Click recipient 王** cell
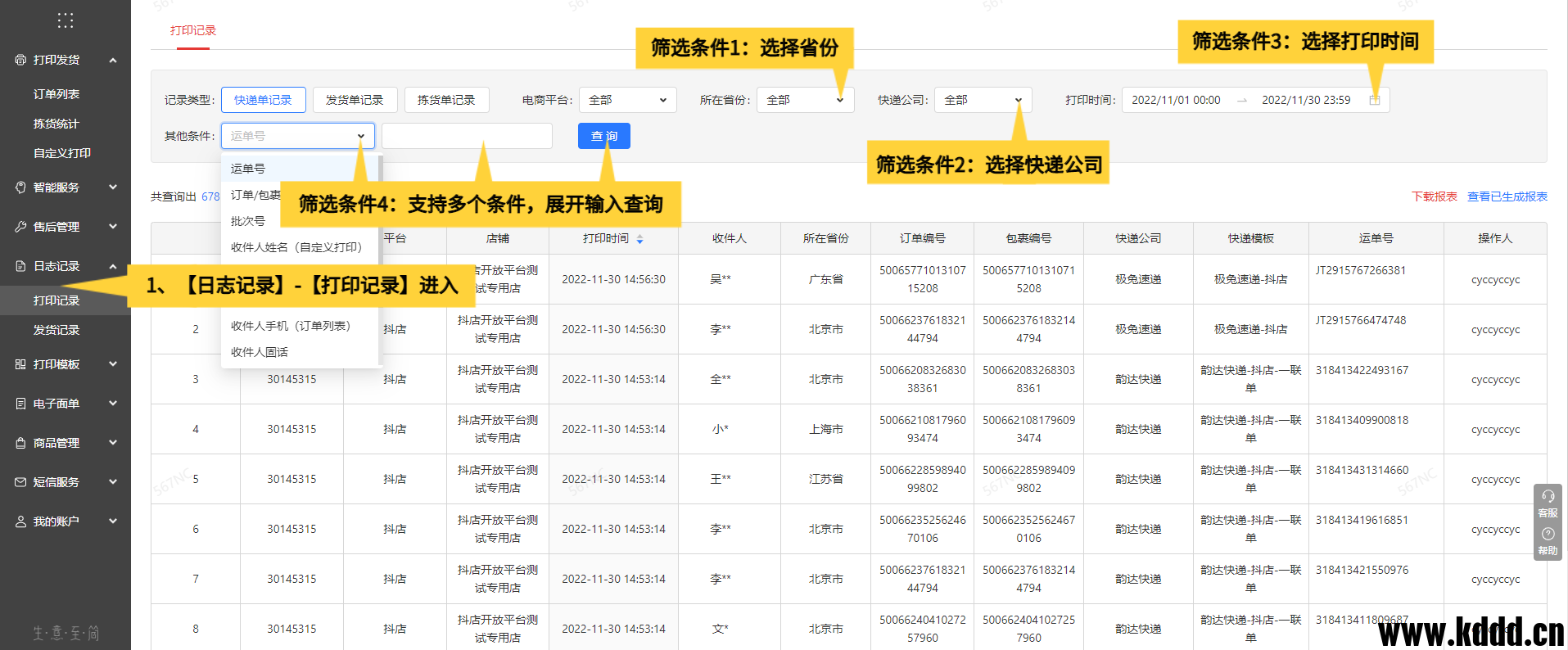 tap(721, 479)
